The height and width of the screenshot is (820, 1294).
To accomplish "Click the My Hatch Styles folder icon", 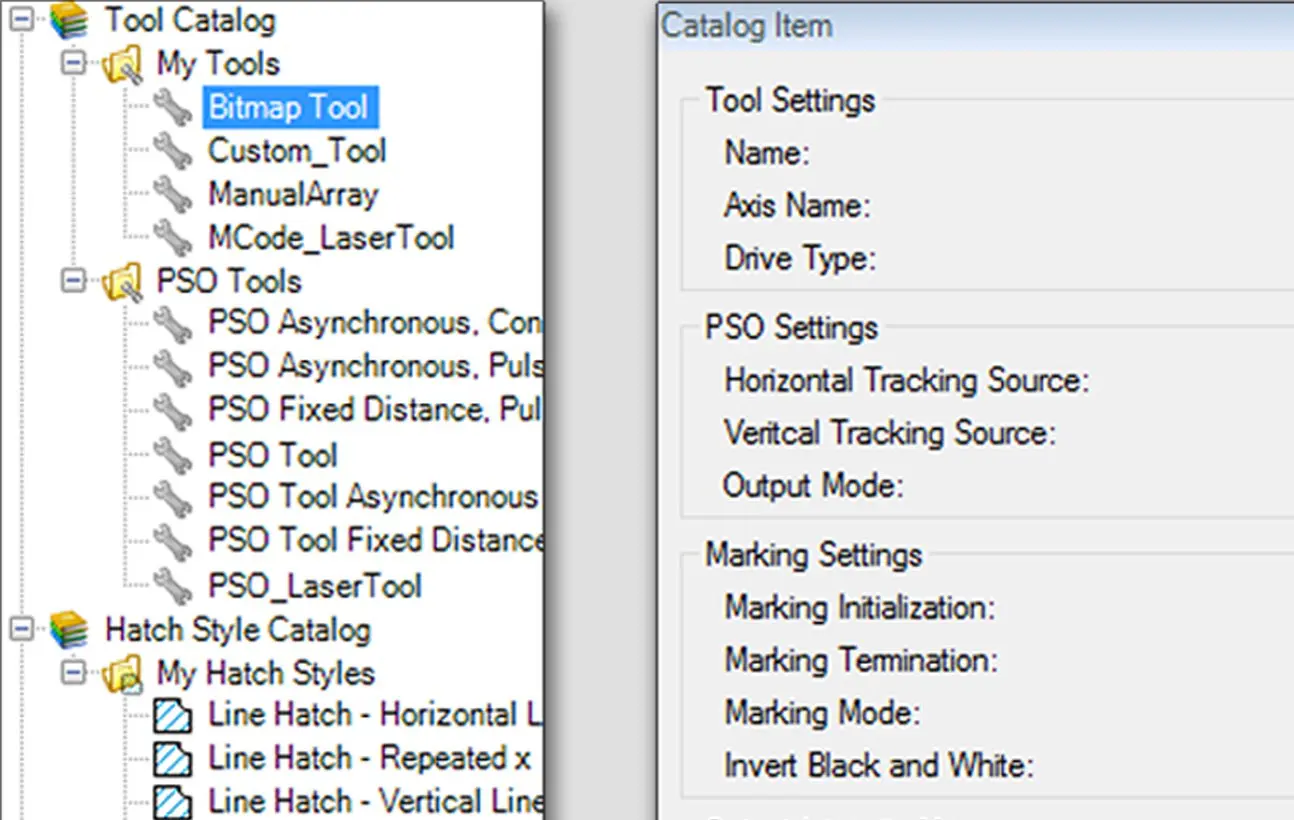I will pos(122,674).
